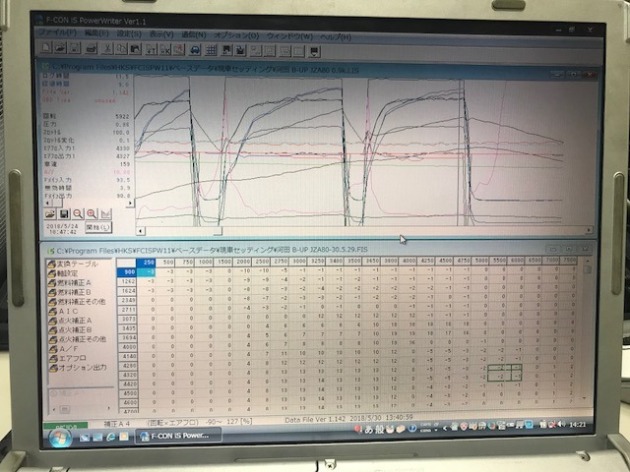Select 燃料補正その他 in the map tree
630x472 pixels.
click(77, 302)
